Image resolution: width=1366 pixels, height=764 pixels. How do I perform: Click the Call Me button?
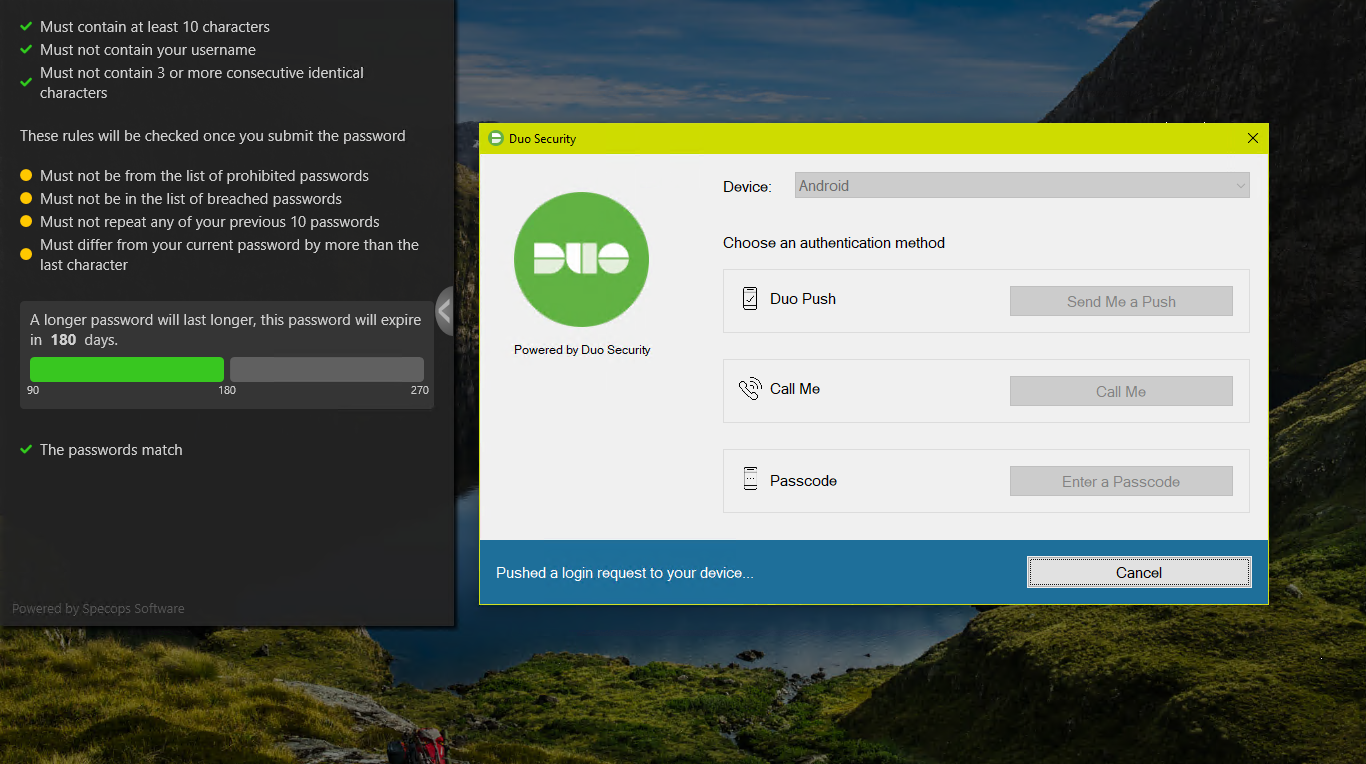(1121, 391)
